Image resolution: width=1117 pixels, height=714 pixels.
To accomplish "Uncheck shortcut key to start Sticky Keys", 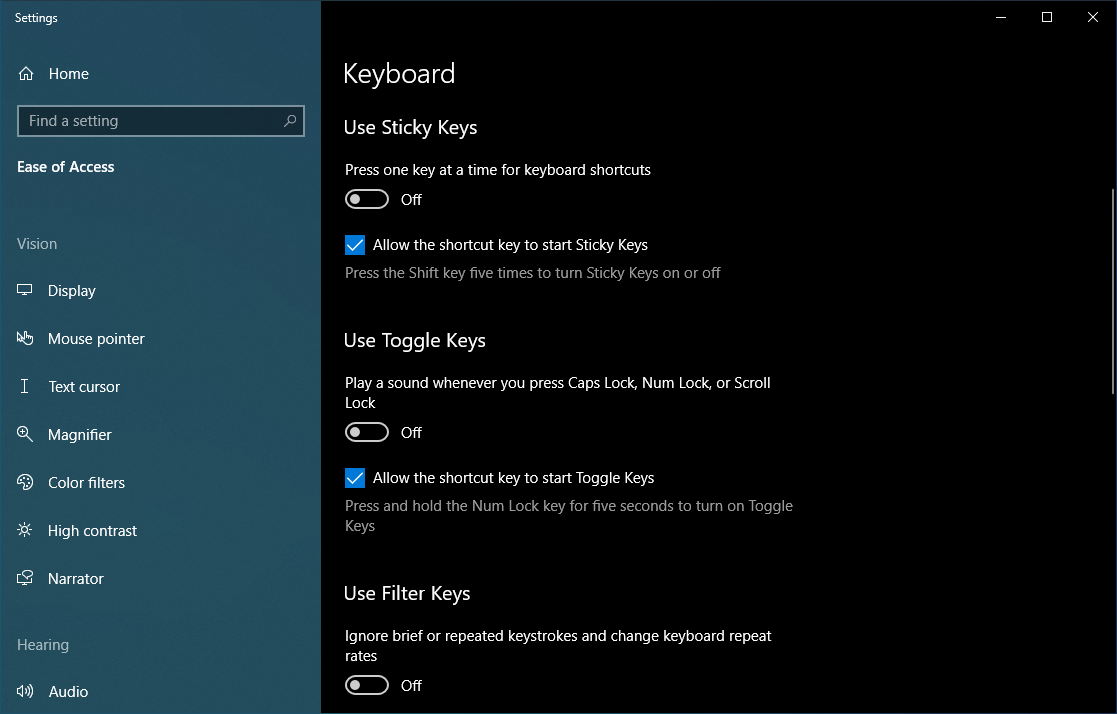I will pyautogui.click(x=355, y=244).
